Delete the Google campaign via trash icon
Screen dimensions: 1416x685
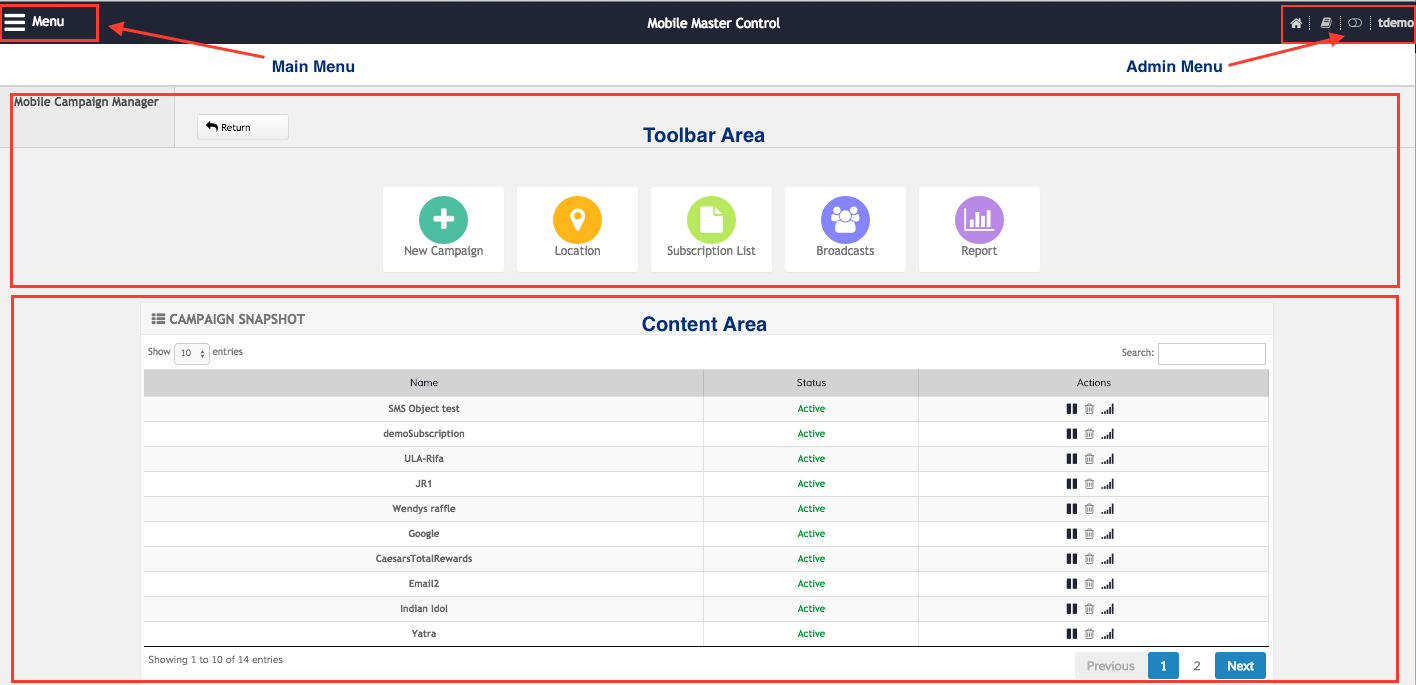(x=1089, y=534)
